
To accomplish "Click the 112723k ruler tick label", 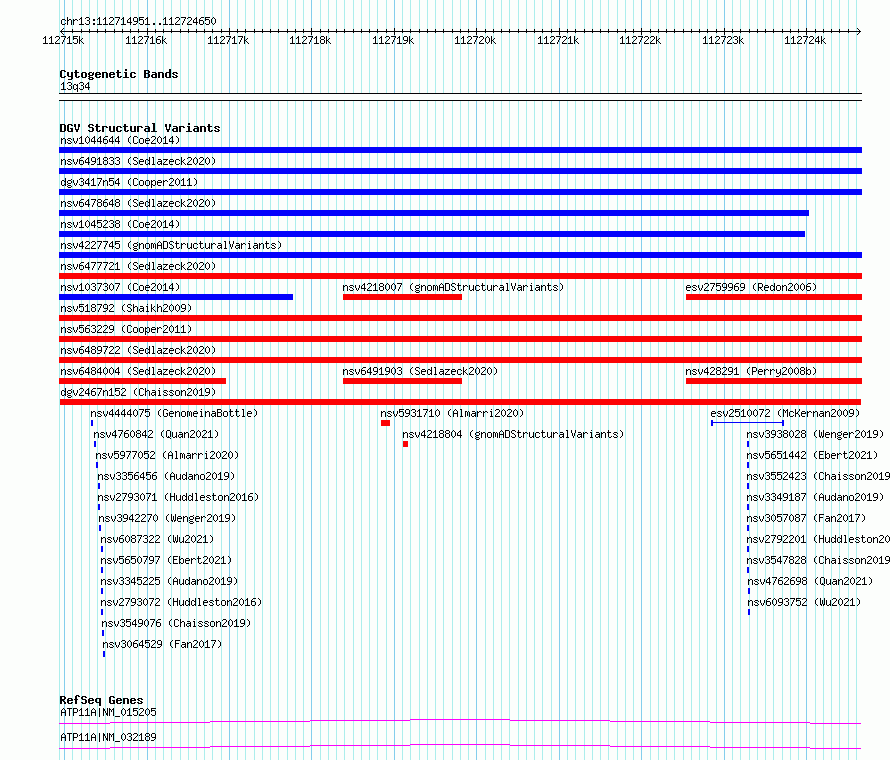I will (723, 40).
